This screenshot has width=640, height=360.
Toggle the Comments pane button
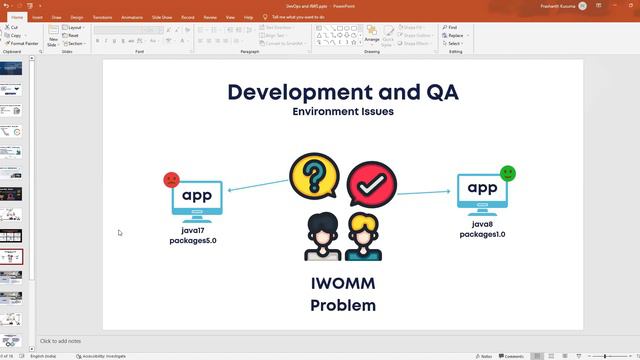pos(511,356)
